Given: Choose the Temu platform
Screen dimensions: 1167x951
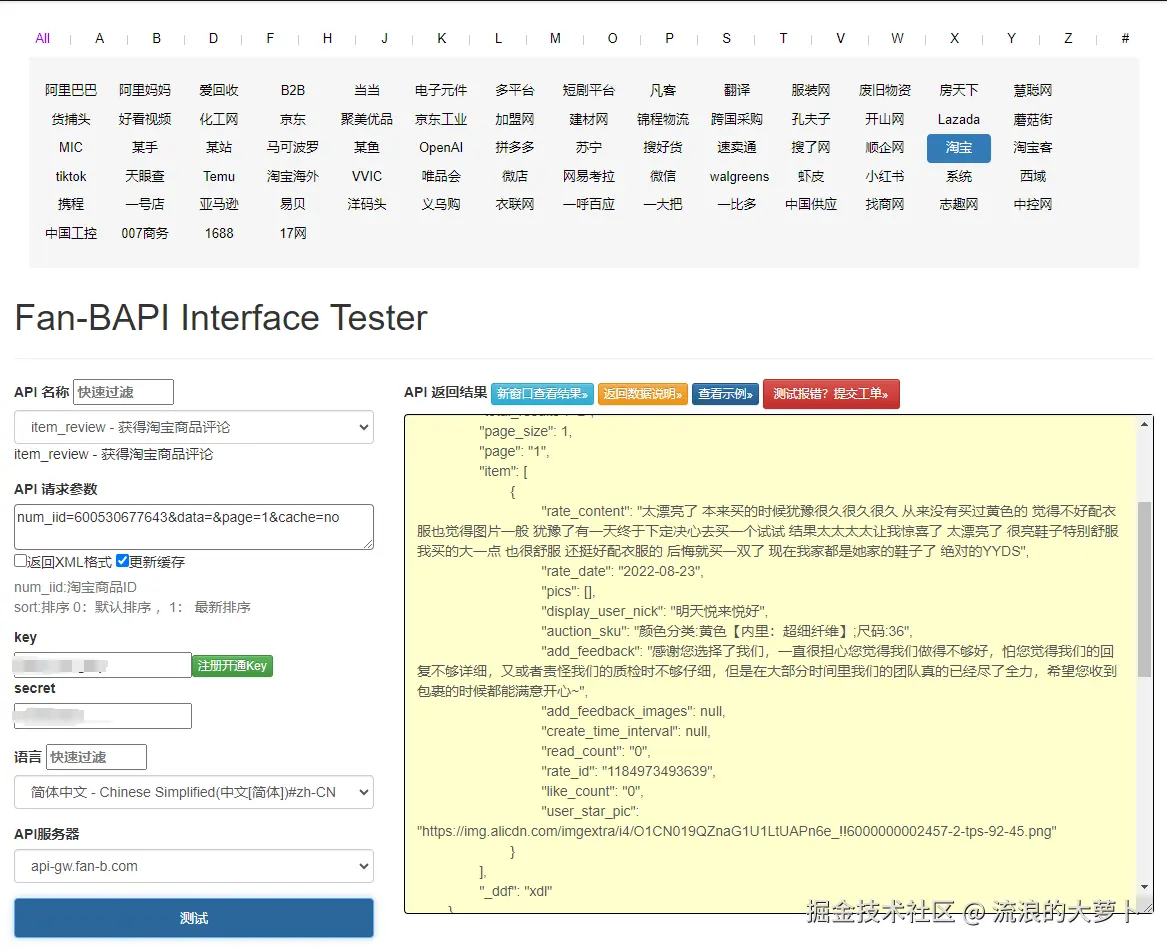Looking at the screenshot, I should [219, 176].
